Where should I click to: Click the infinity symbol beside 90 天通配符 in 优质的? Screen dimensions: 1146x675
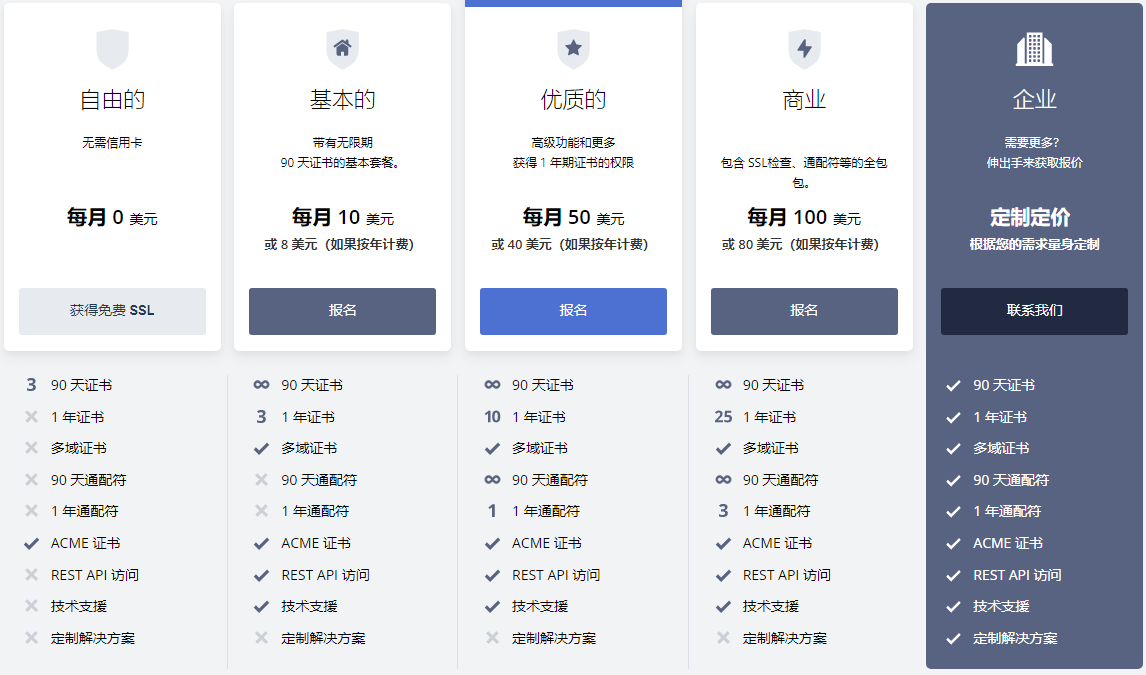[x=491, y=480]
